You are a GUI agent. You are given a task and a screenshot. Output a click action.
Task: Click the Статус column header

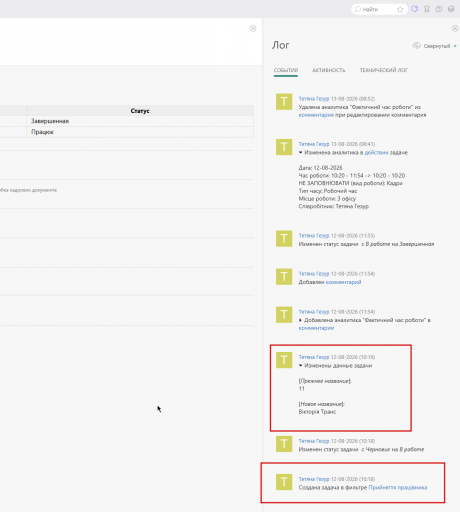pyautogui.click(x=140, y=111)
